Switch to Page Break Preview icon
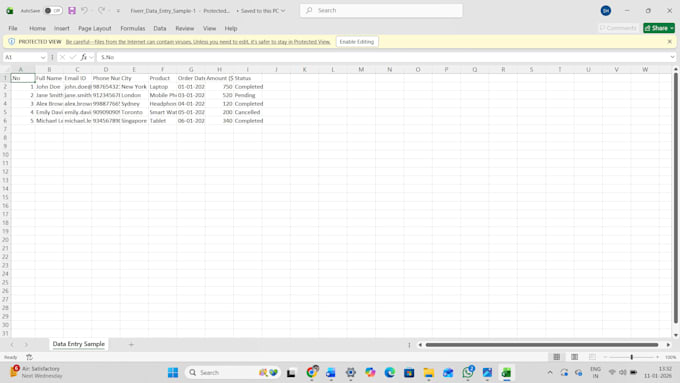This screenshot has height=383, width=680. [592, 357]
